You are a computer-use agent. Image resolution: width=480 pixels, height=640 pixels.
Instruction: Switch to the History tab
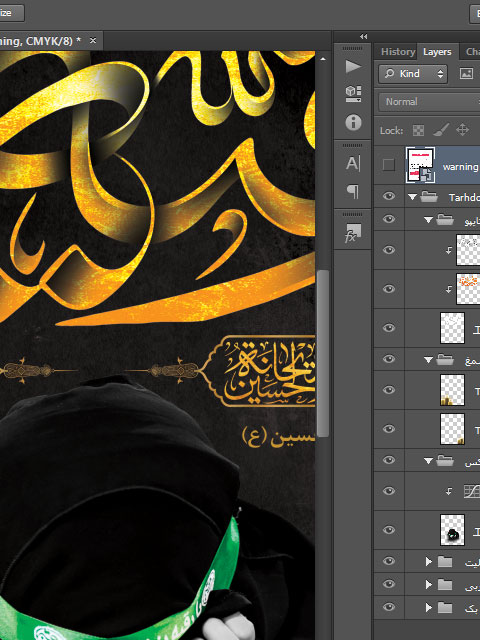coord(398,52)
